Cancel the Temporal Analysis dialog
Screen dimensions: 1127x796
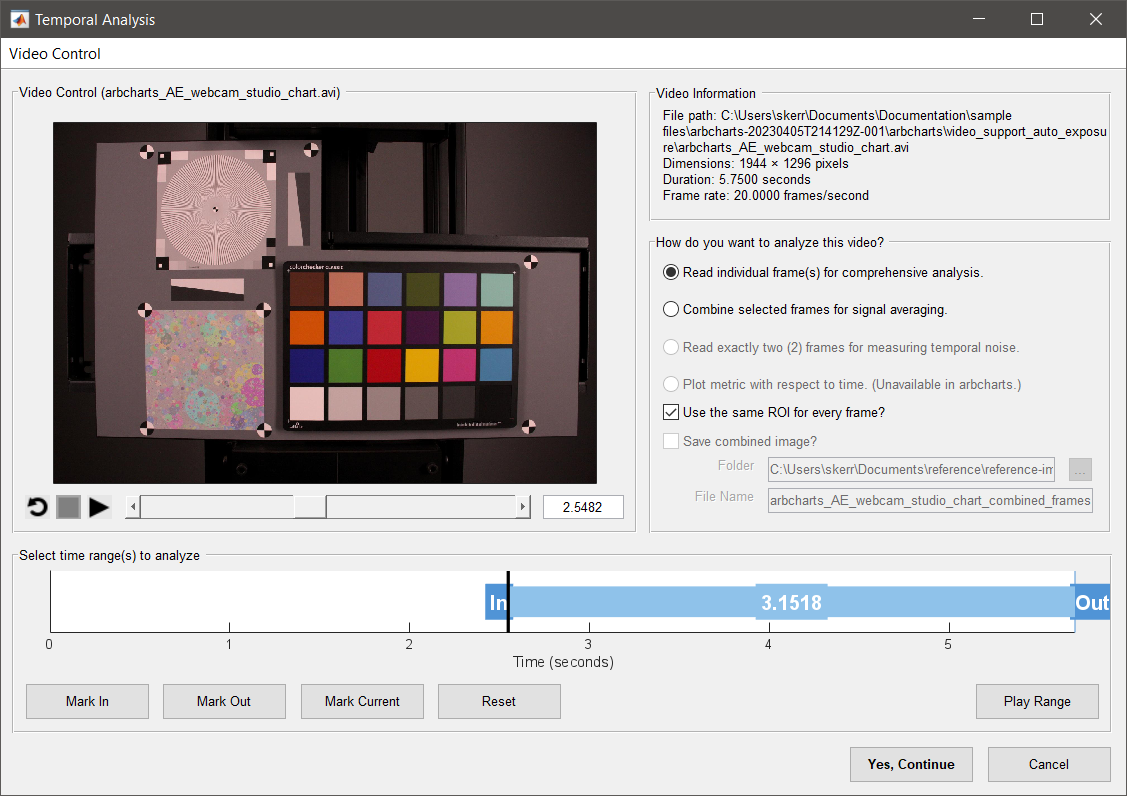click(1049, 764)
